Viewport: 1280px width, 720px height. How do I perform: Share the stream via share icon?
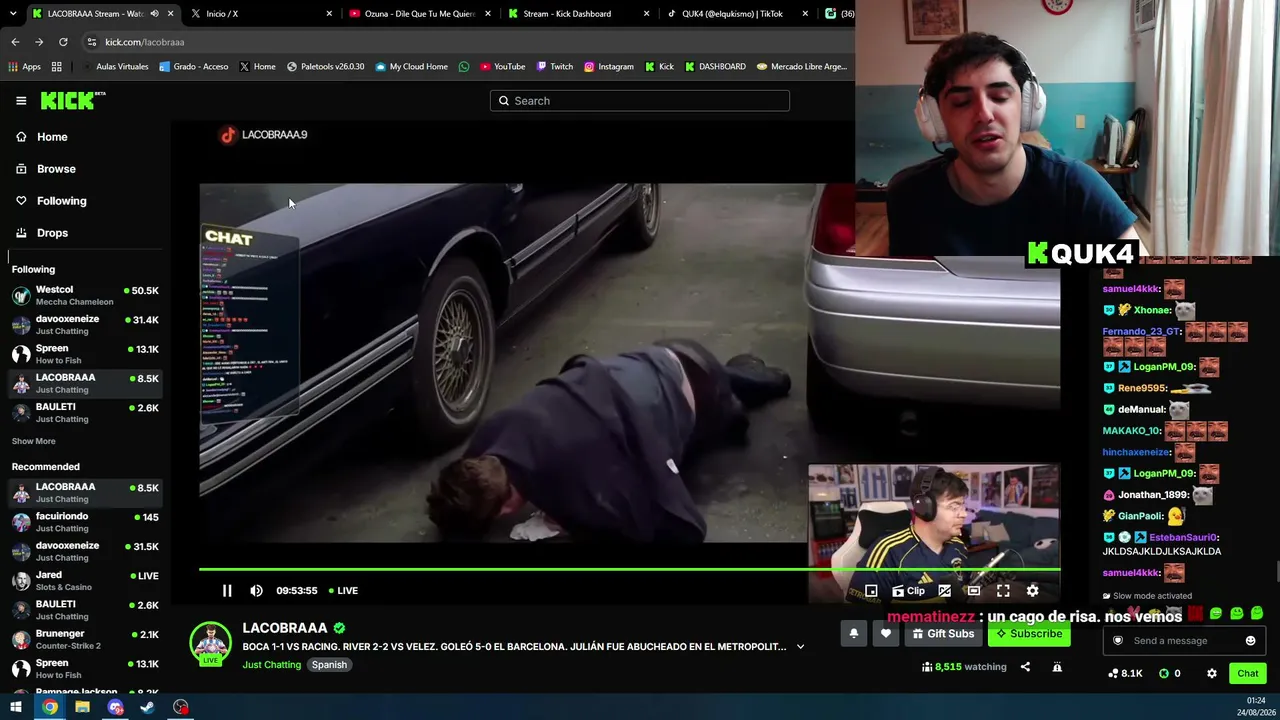tap(1025, 667)
